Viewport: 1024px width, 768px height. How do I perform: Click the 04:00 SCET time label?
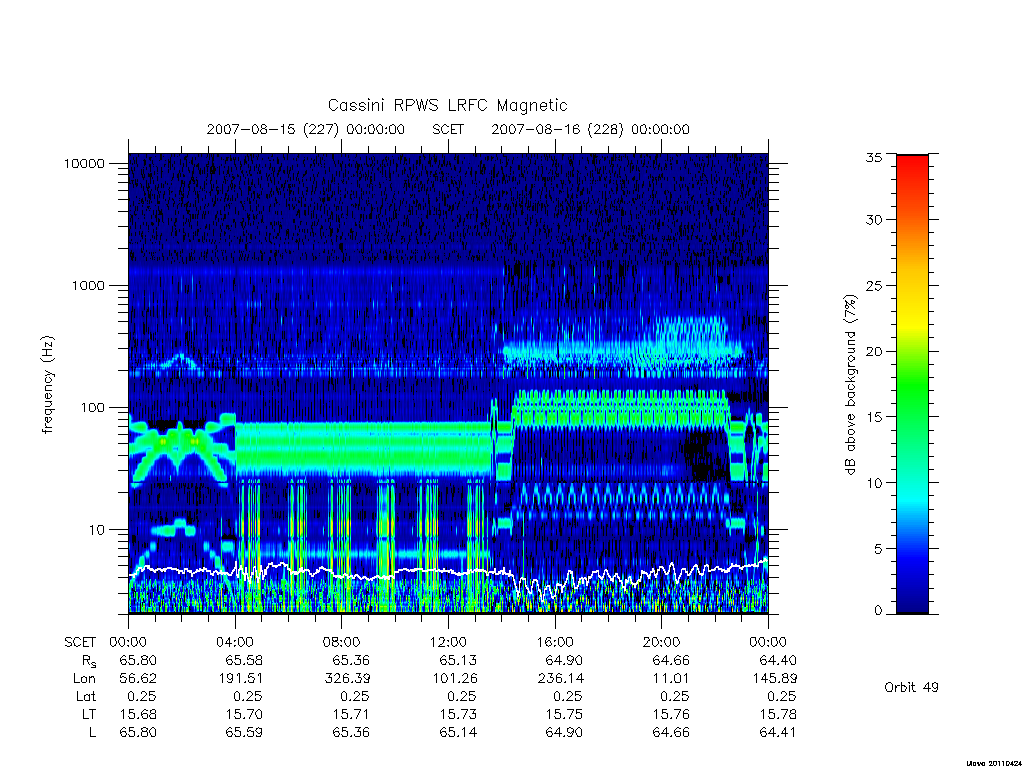[235, 642]
